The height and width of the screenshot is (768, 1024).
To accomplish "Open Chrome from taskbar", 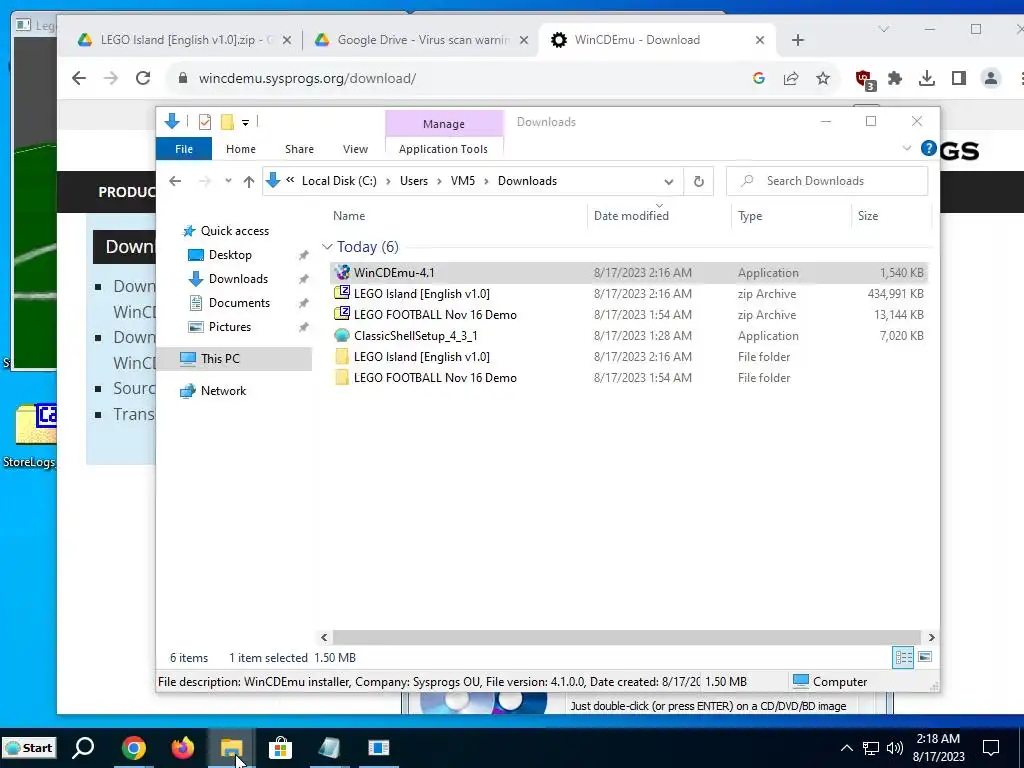I will tap(134, 748).
